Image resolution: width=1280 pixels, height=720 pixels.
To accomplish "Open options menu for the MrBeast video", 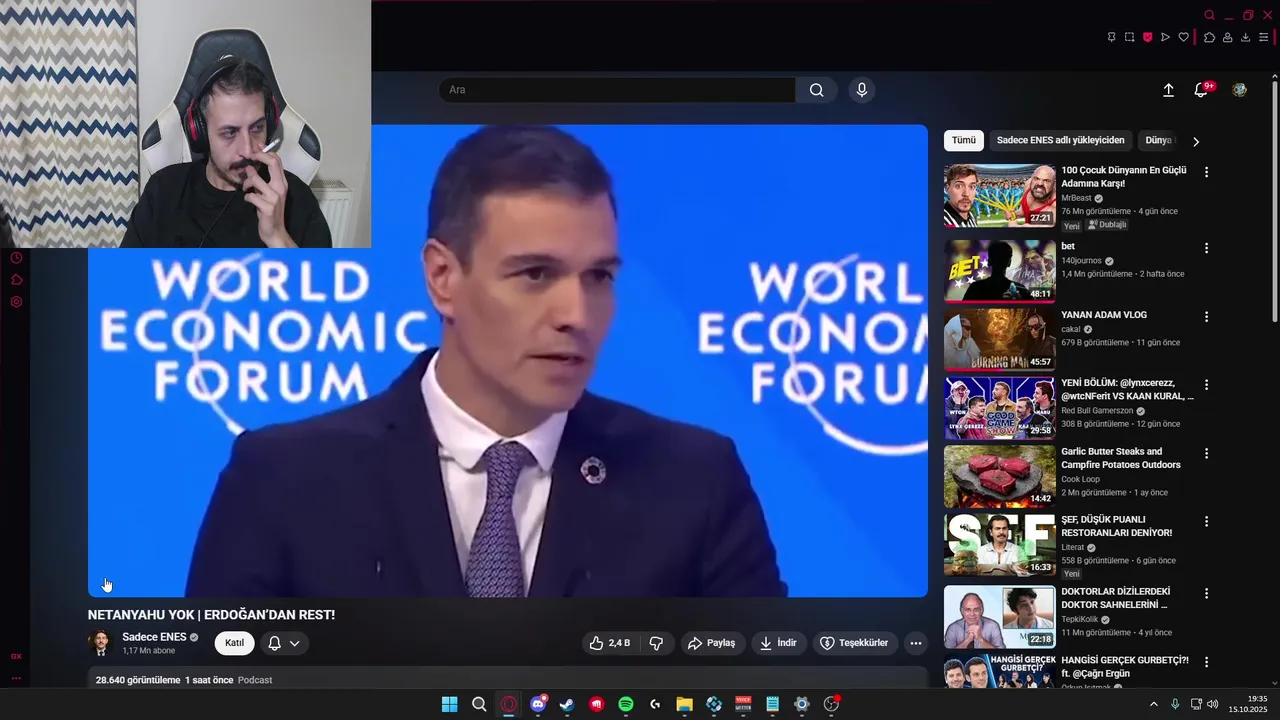I will (x=1206, y=172).
